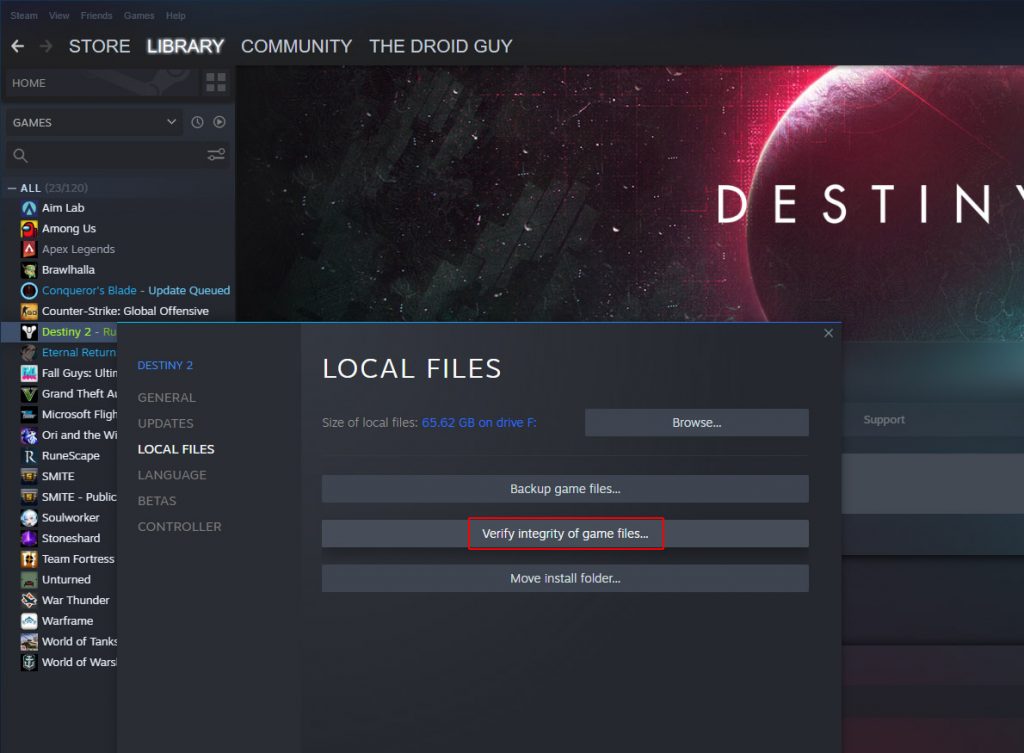Open the Help menu
The image size is (1024, 753).
pos(176,16)
